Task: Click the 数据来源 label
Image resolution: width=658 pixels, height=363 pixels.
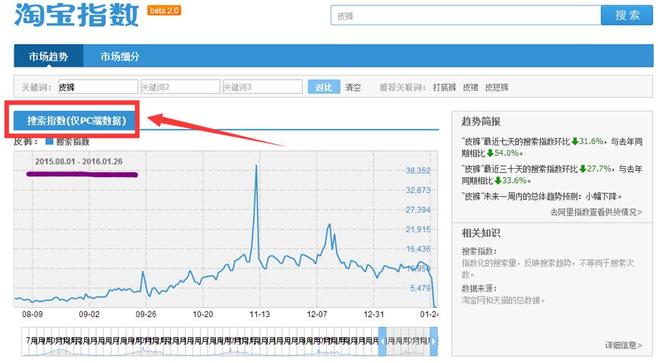Action: click(x=479, y=289)
